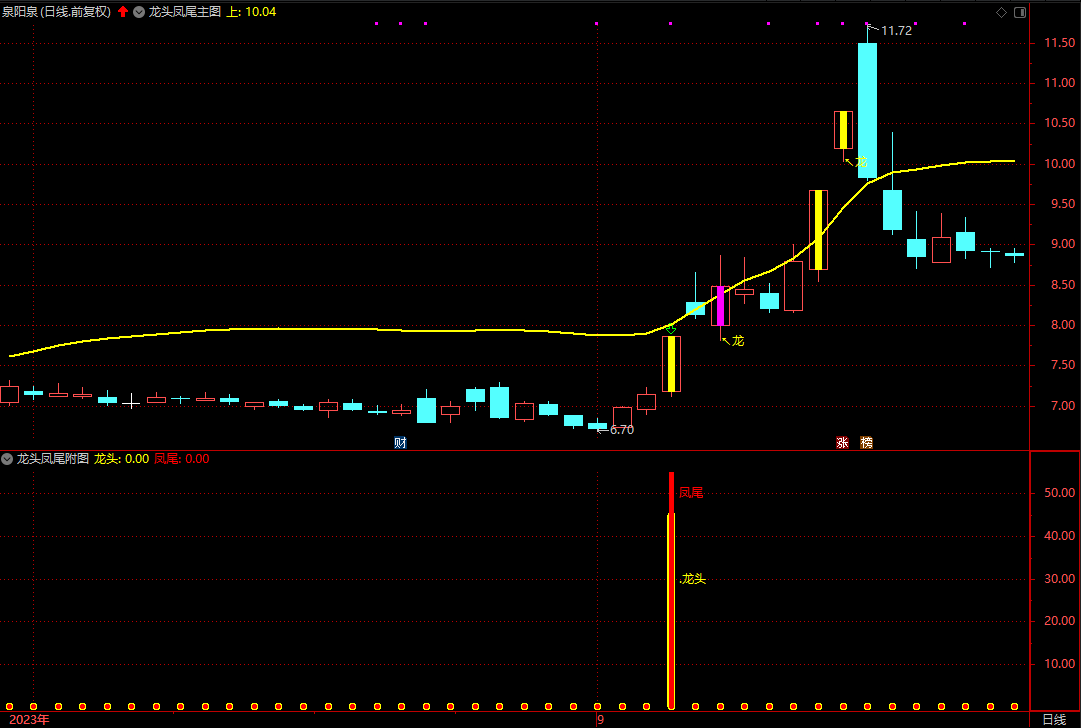1081x728 pixels.
Task: Open the main chart indicator dropdown circle
Action: (139, 12)
